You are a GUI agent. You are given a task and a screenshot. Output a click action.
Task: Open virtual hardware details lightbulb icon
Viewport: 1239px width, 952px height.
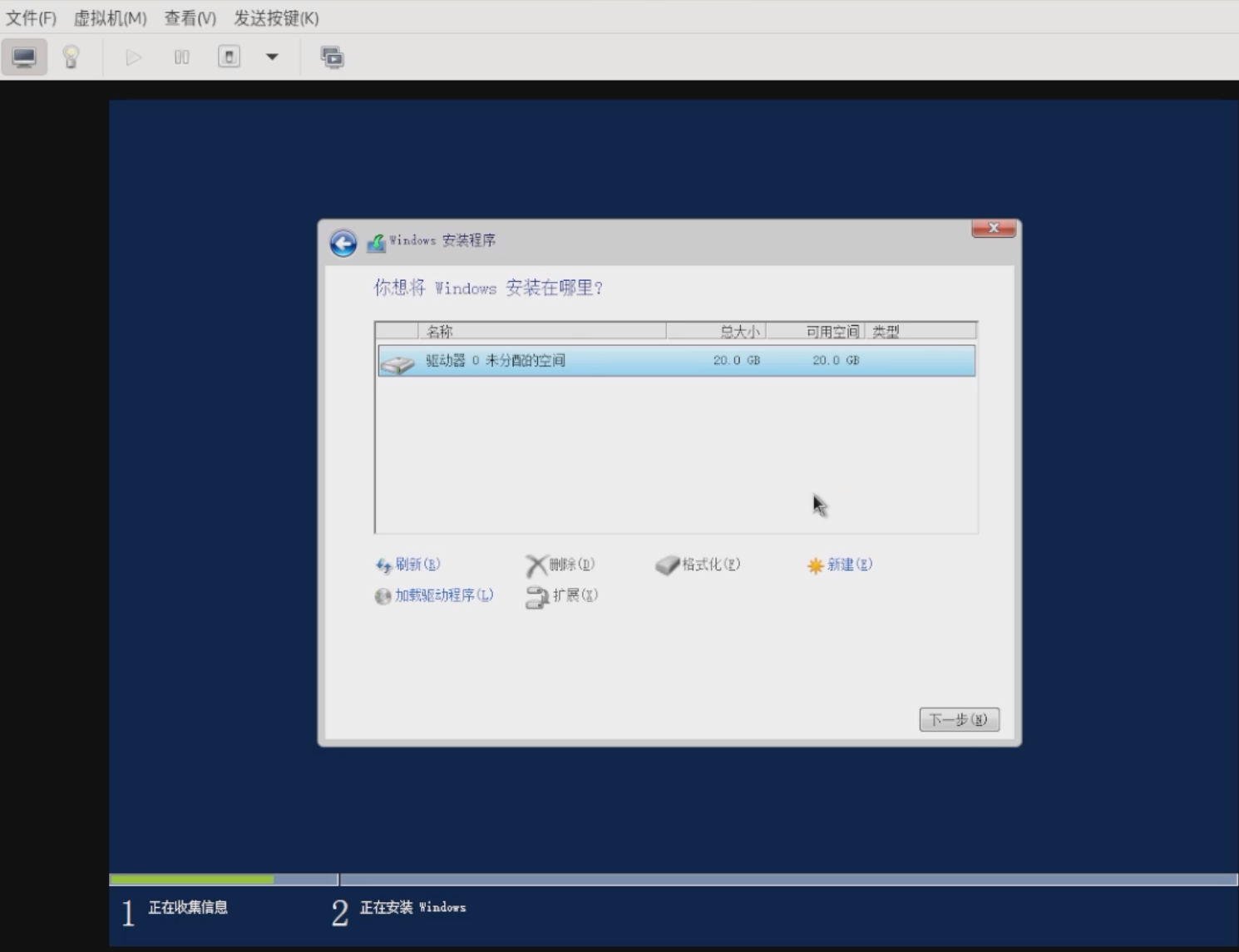(x=71, y=57)
